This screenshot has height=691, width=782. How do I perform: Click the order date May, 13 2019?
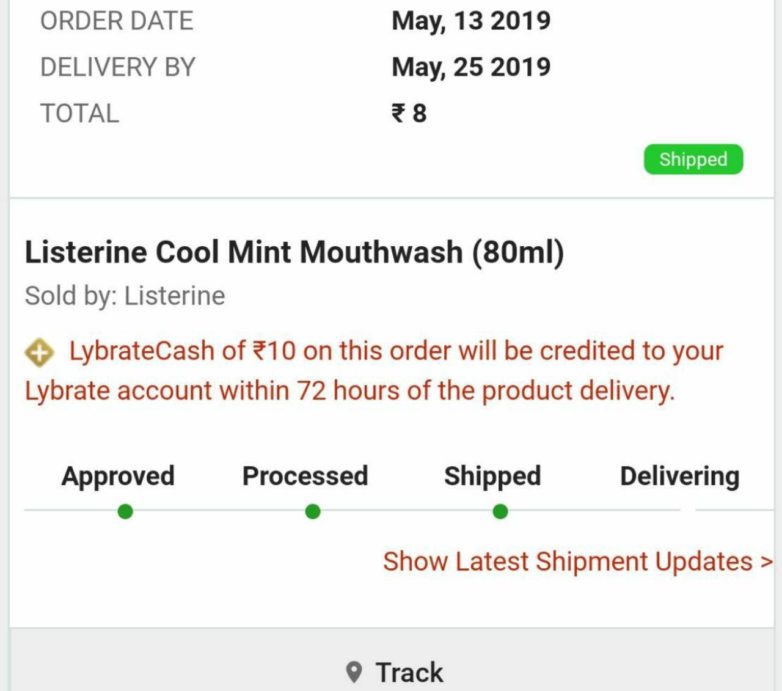pos(471,21)
